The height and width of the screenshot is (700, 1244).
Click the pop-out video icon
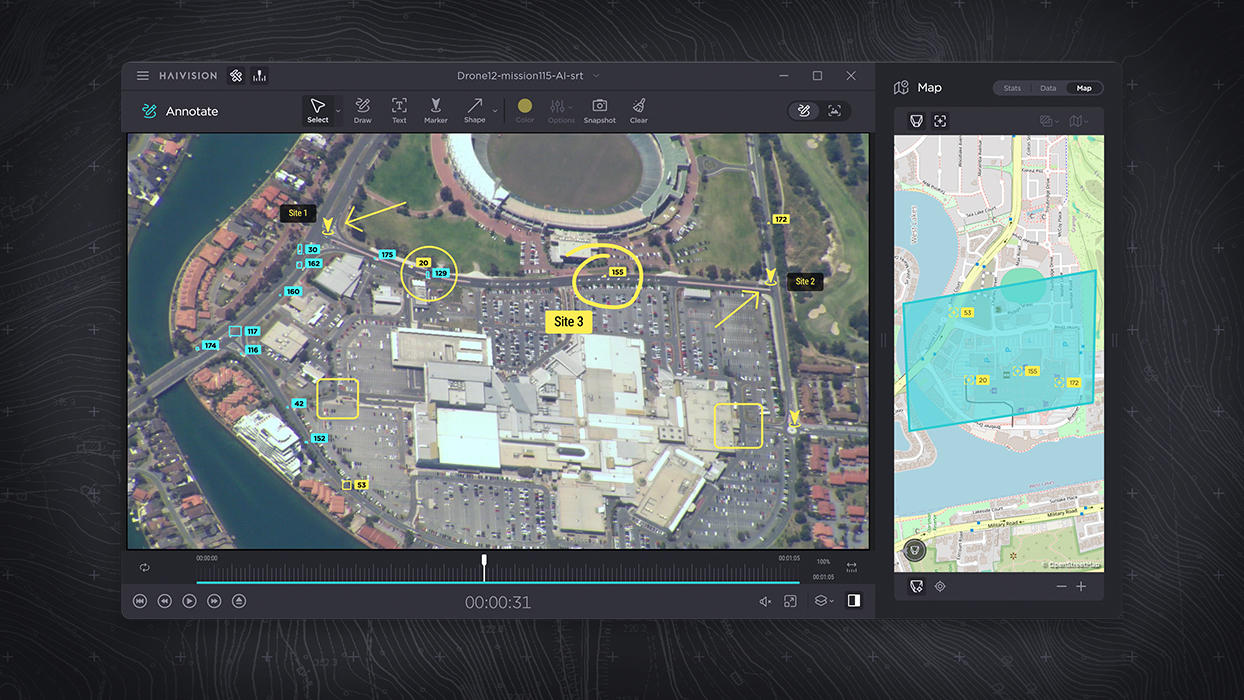pyautogui.click(x=790, y=601)
